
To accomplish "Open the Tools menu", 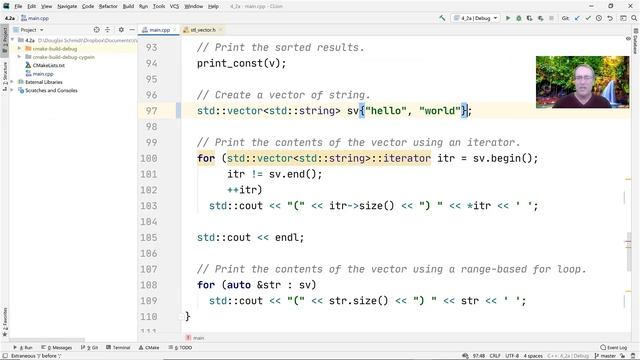I will [x=159, y=6].
